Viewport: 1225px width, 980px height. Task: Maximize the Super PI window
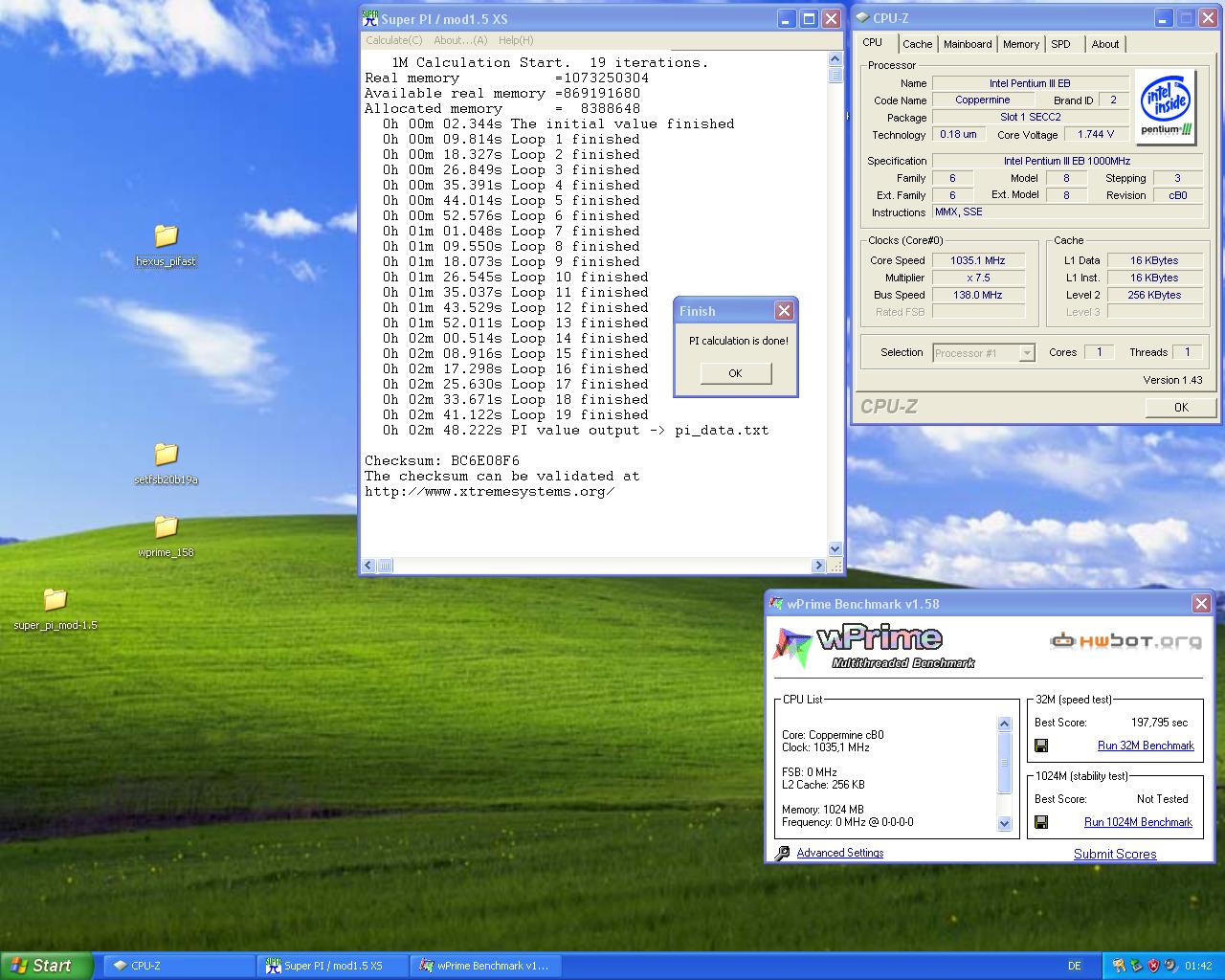point(809,18)
